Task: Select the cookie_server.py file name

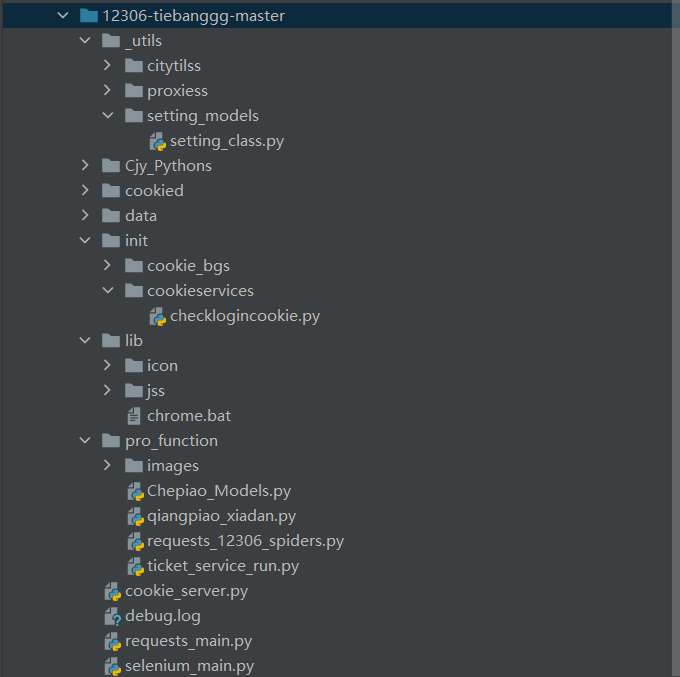Action: coord(186,592)
